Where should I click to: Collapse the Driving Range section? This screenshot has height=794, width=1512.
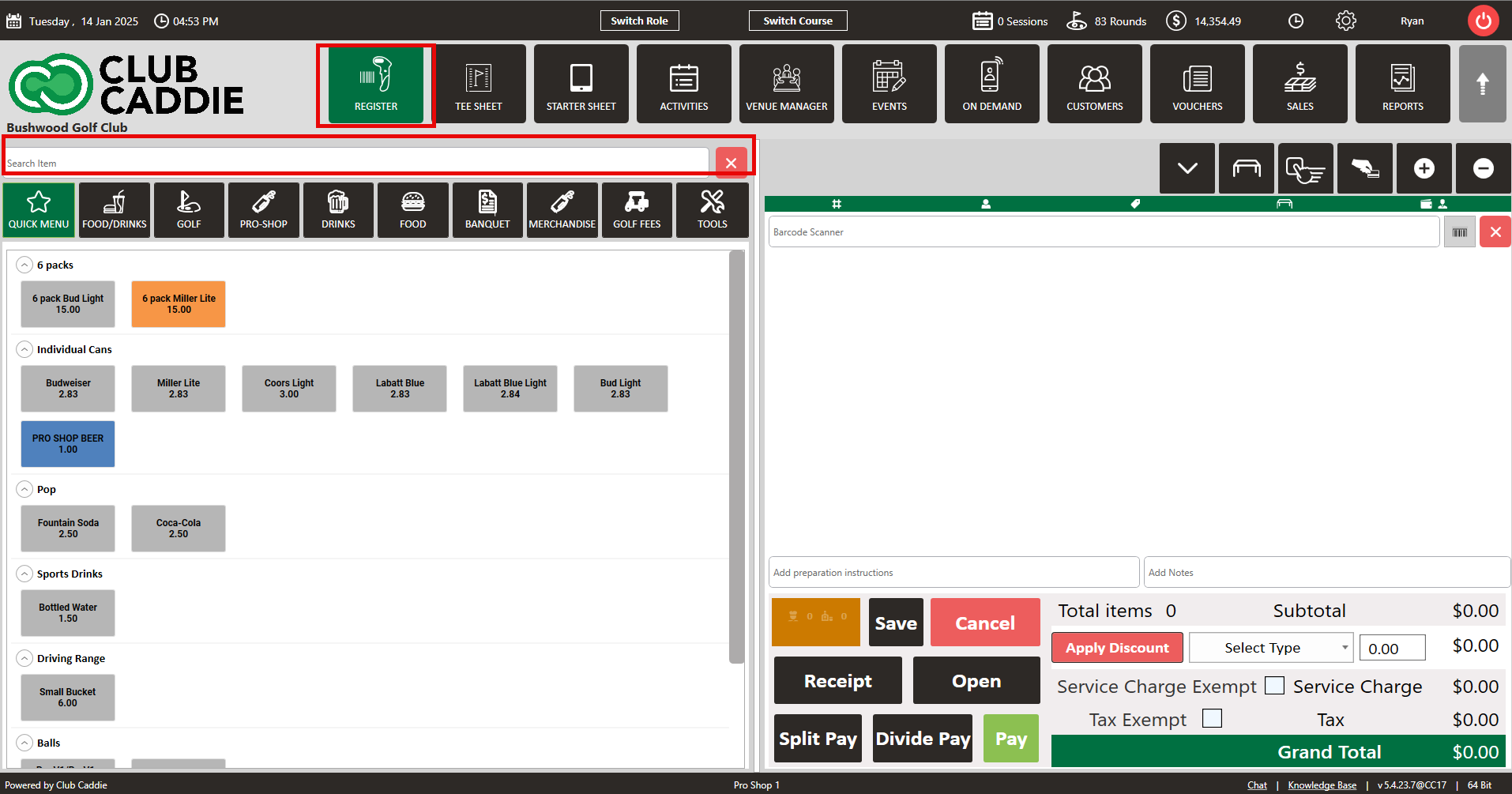25,658
